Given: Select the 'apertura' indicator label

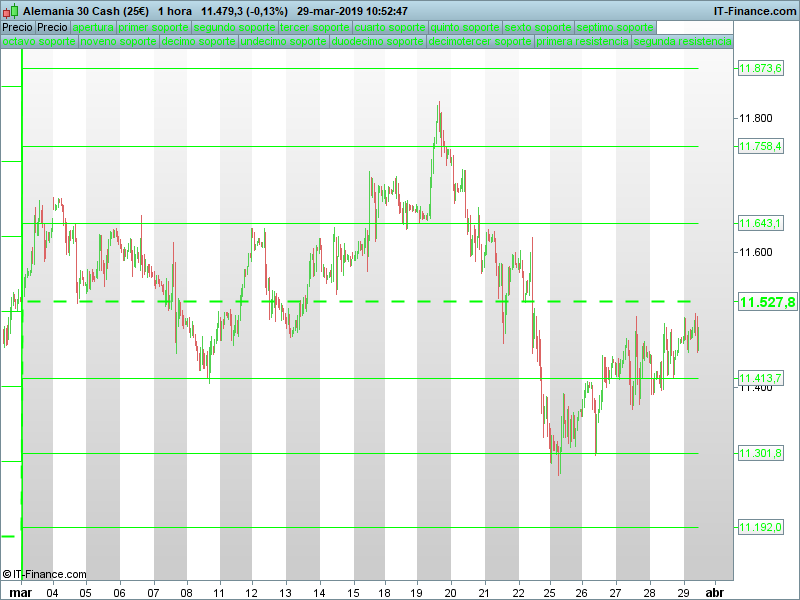Looking at the screenshot, I should (93, 27).
